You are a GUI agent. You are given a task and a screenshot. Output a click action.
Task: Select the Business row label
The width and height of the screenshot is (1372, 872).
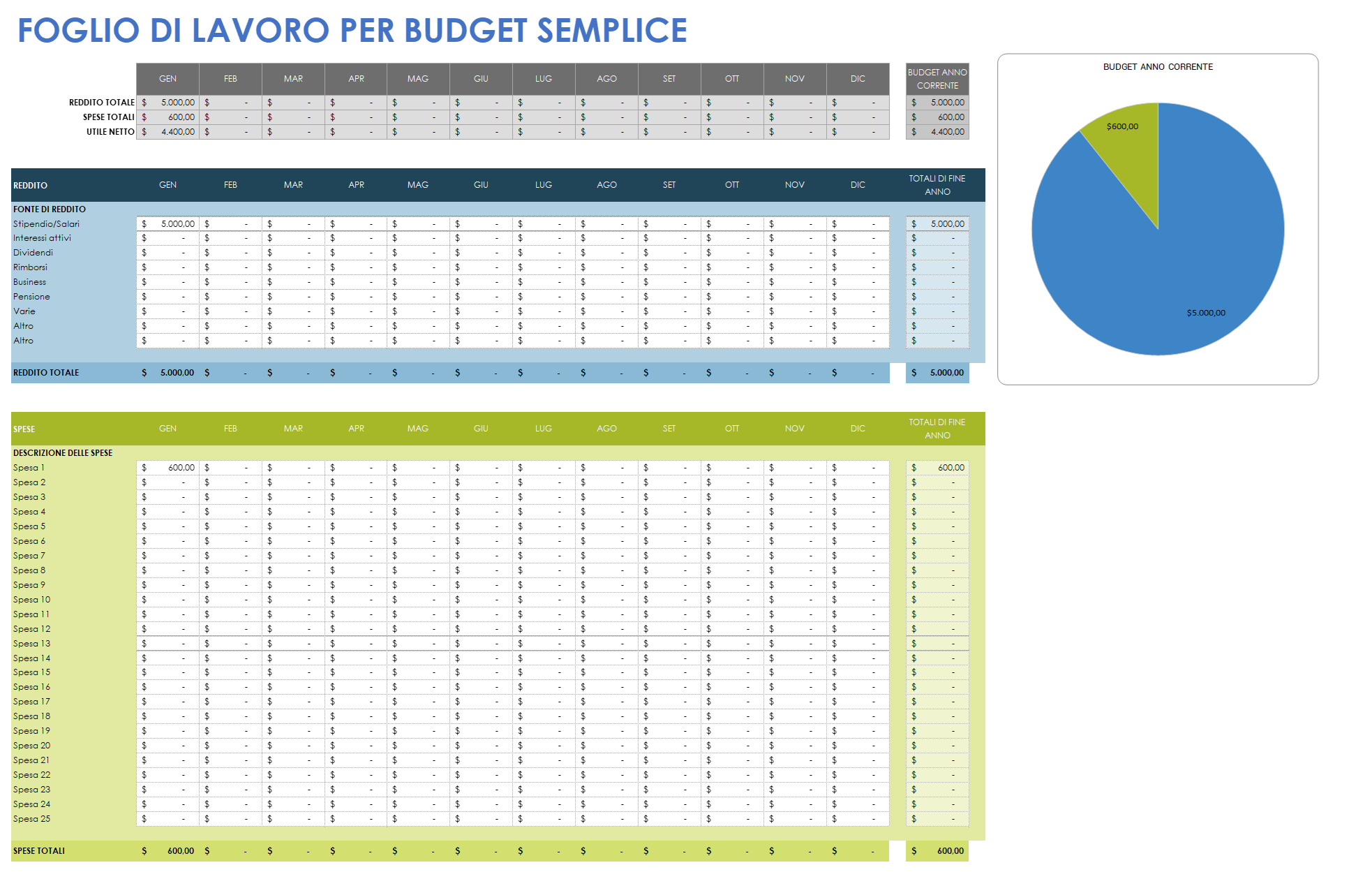pos(29,282)
